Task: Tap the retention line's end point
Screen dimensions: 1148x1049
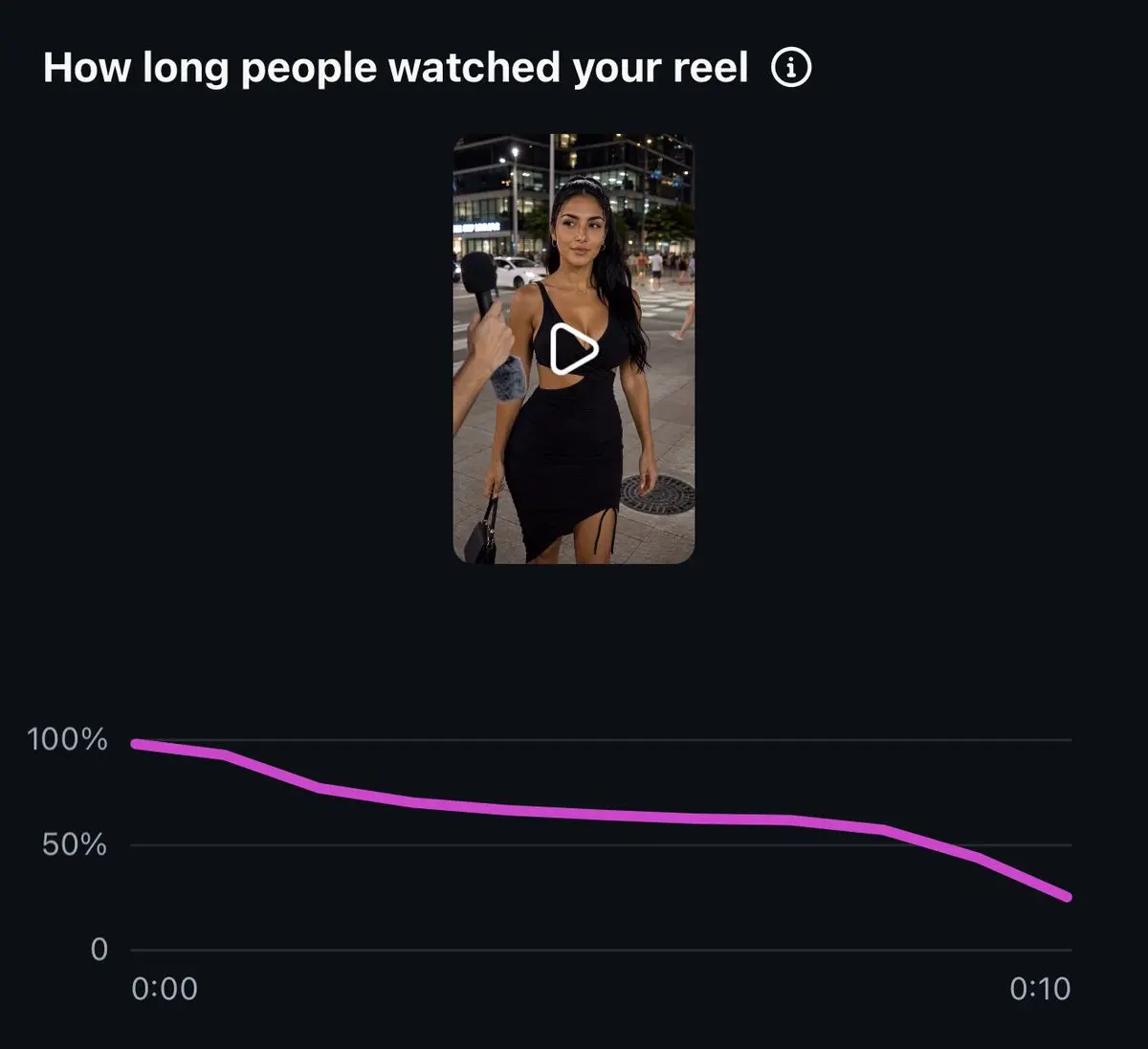Action: [x=1067, y=896]
